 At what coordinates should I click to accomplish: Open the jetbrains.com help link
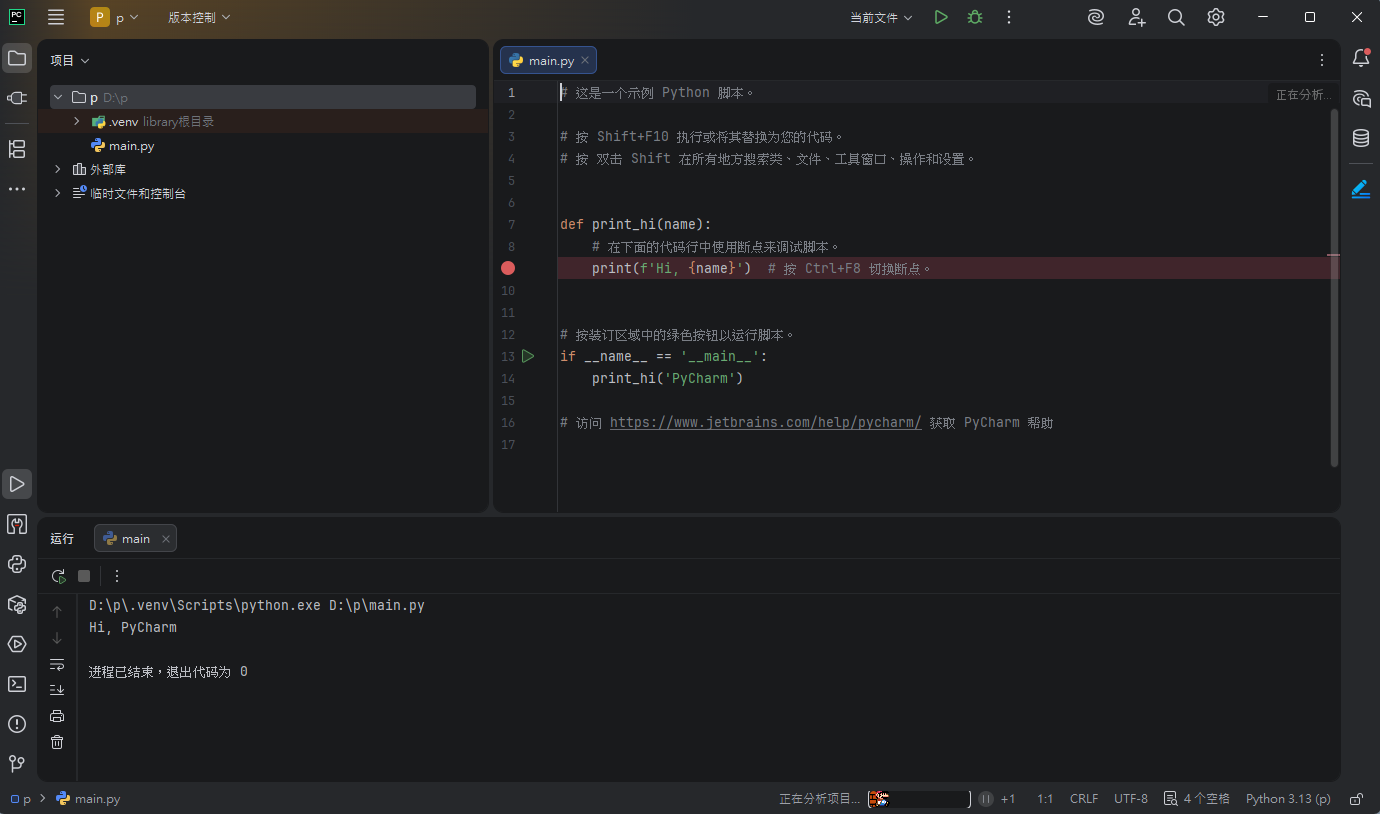(x=766, y=422)
